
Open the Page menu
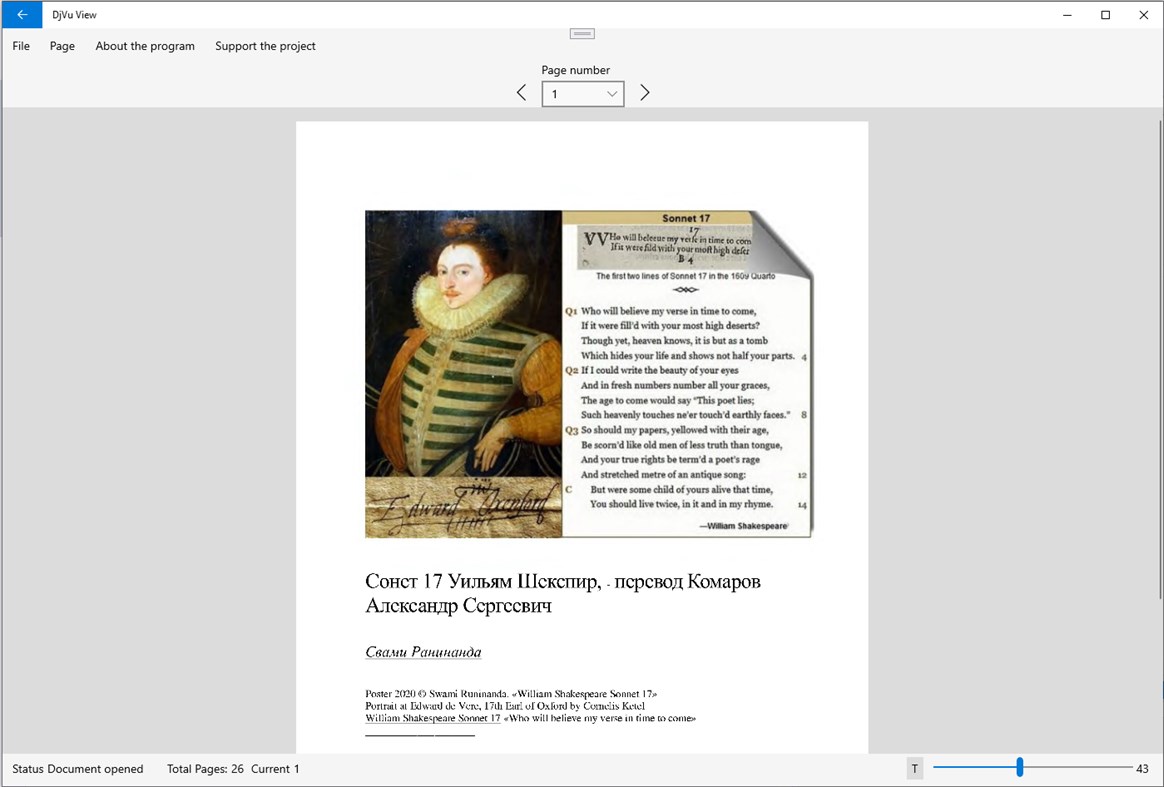(62, 46)
